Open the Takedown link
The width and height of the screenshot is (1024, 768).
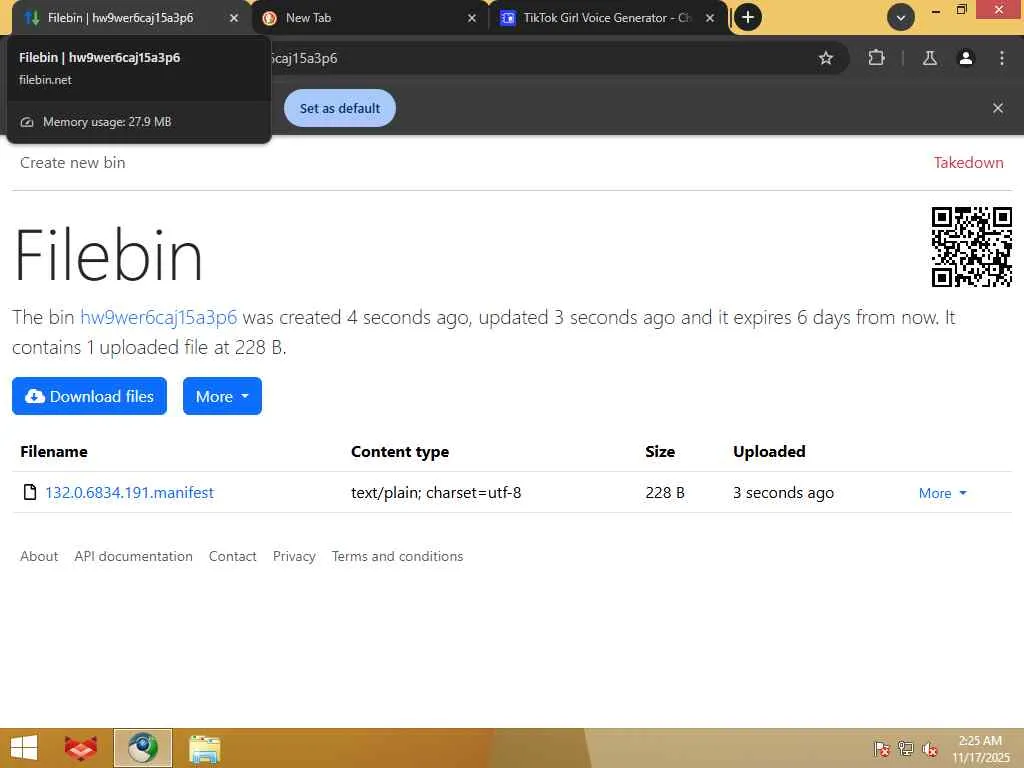tap(968, 163)
